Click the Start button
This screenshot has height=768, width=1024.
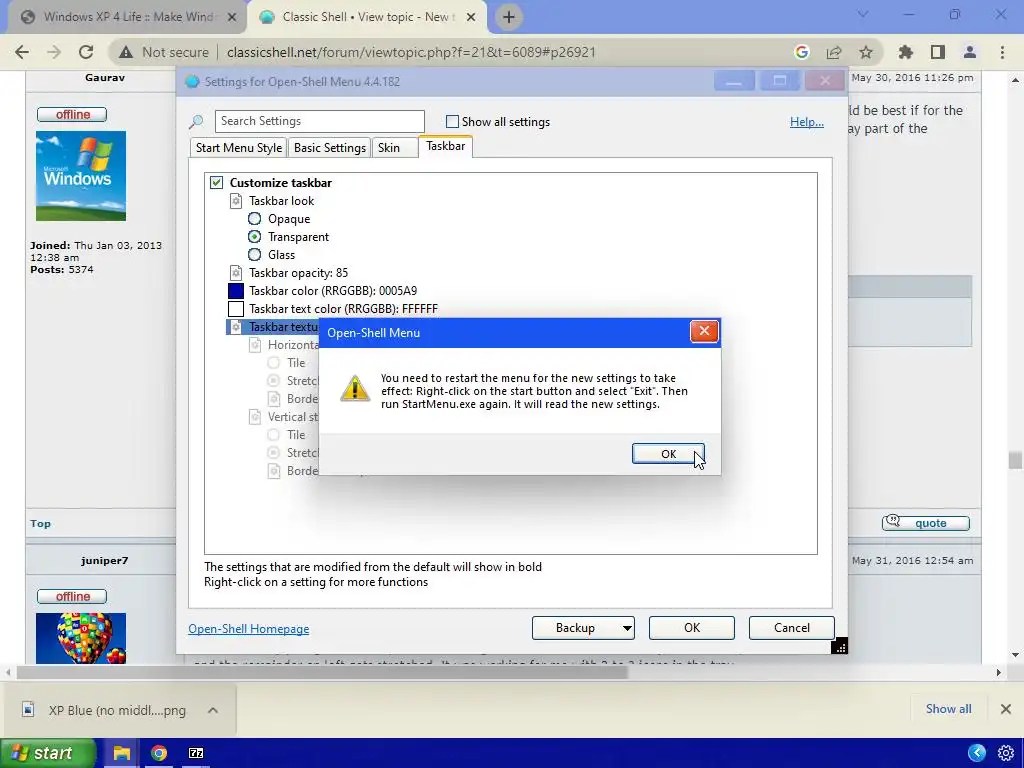point(47,753)
